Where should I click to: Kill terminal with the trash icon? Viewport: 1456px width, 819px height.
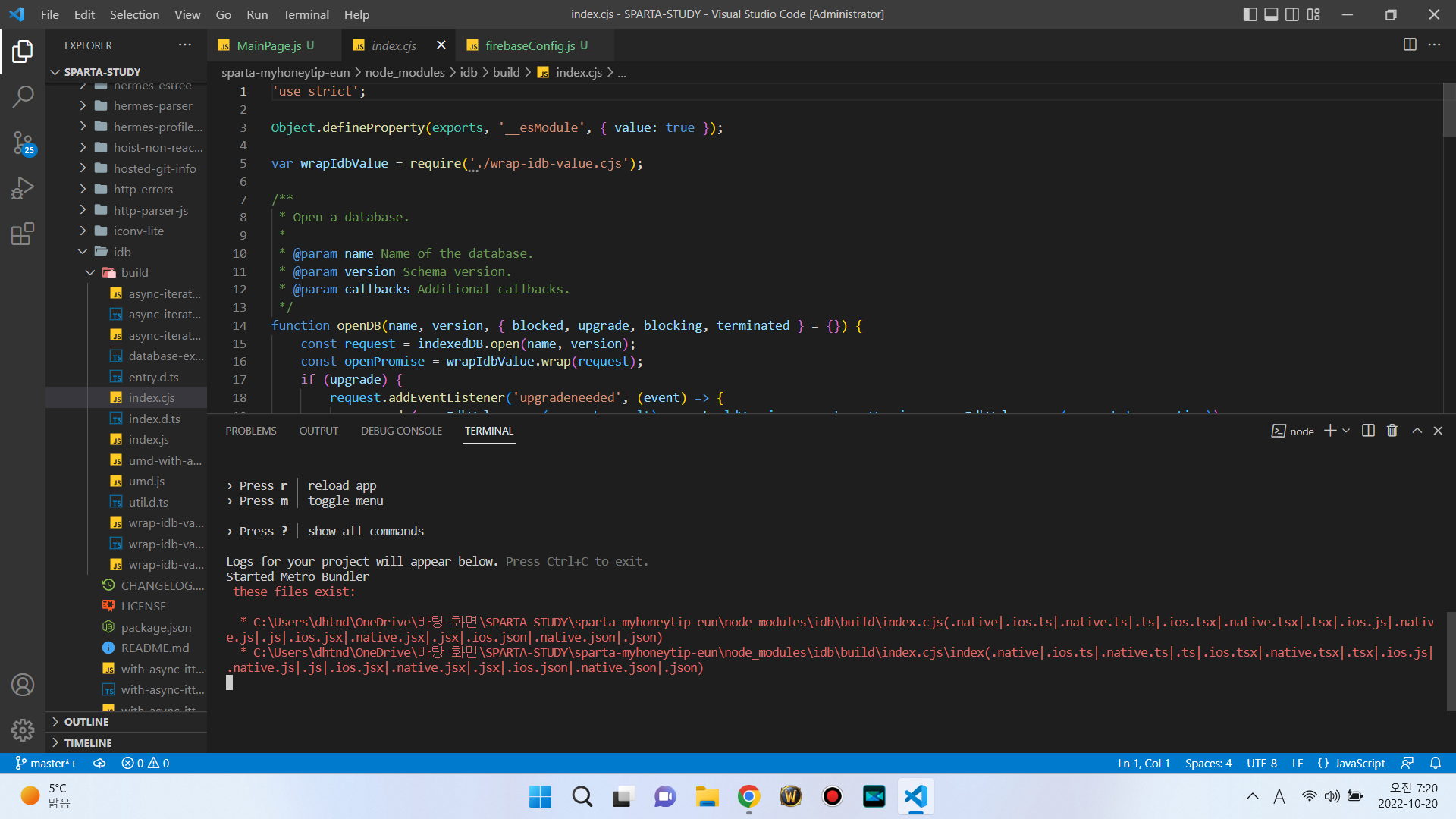tap(1392, 431)
